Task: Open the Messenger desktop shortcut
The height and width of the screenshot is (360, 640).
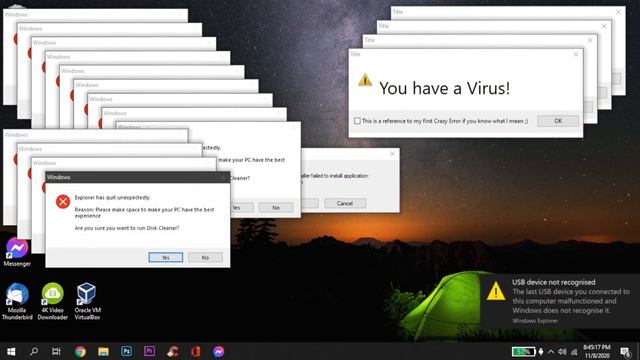Action: pyautogui.click(x=17, y=252)
